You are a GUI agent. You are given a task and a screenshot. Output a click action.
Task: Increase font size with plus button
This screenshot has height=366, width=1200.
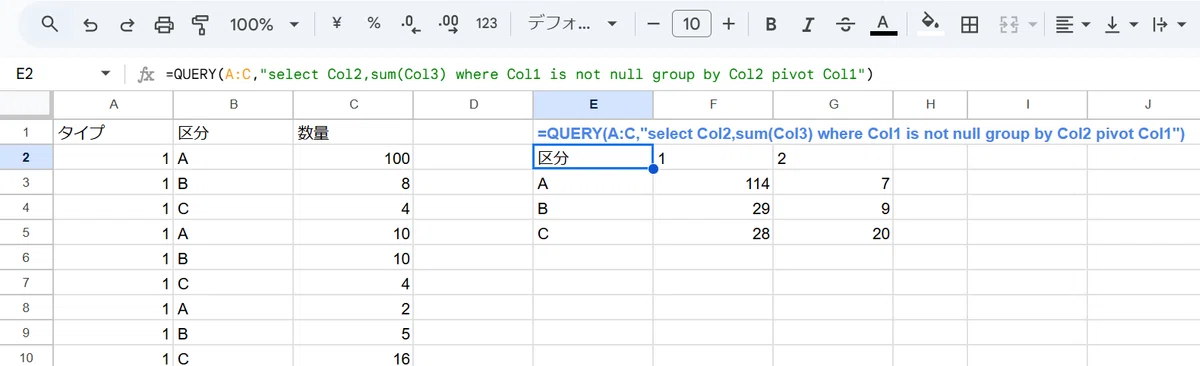[x=729, y=24]
